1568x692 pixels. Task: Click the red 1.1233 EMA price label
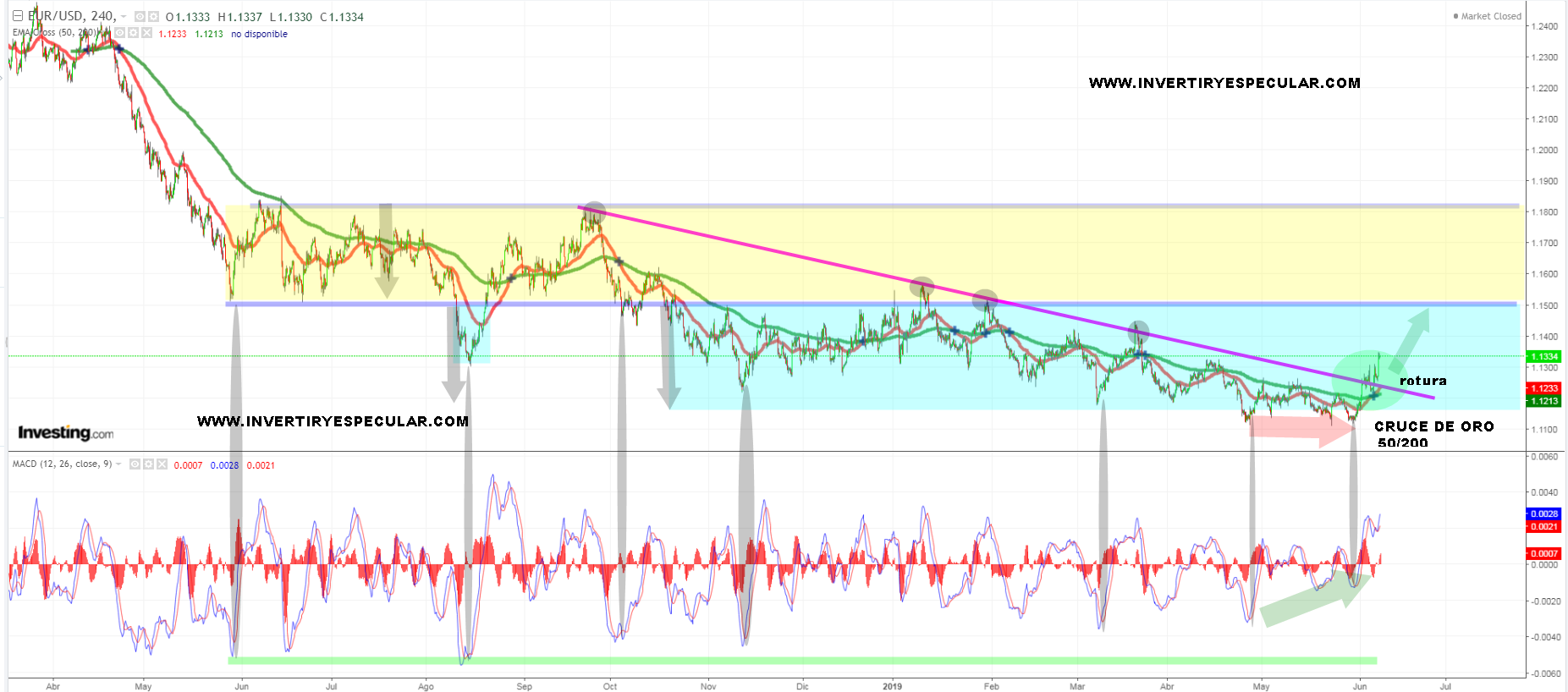1543,388
